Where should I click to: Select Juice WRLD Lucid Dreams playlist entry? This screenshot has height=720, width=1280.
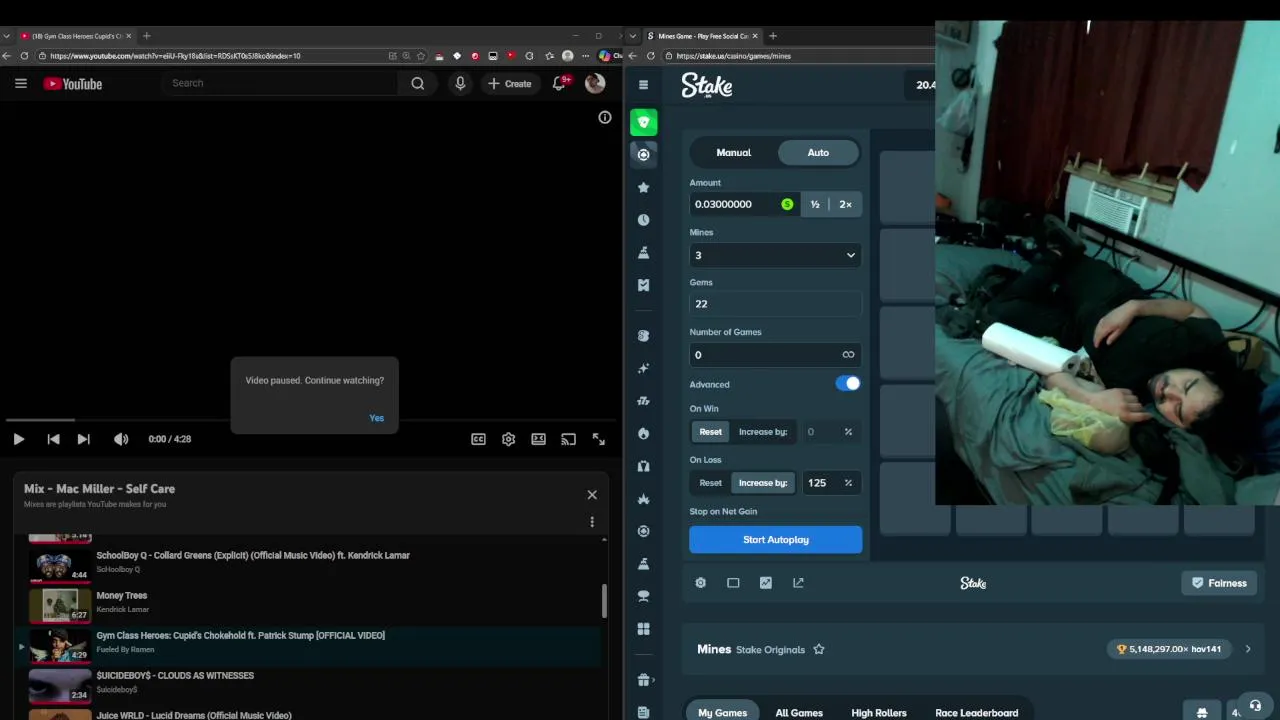pyautogui.click(x=314, y=714)
